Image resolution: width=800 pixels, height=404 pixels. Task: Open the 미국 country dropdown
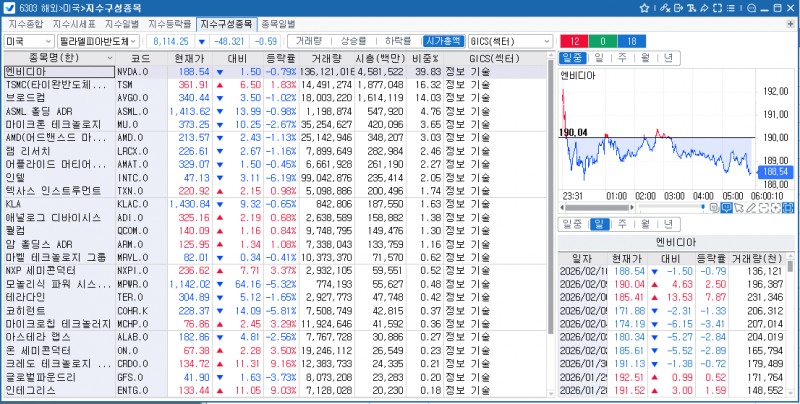29,41
